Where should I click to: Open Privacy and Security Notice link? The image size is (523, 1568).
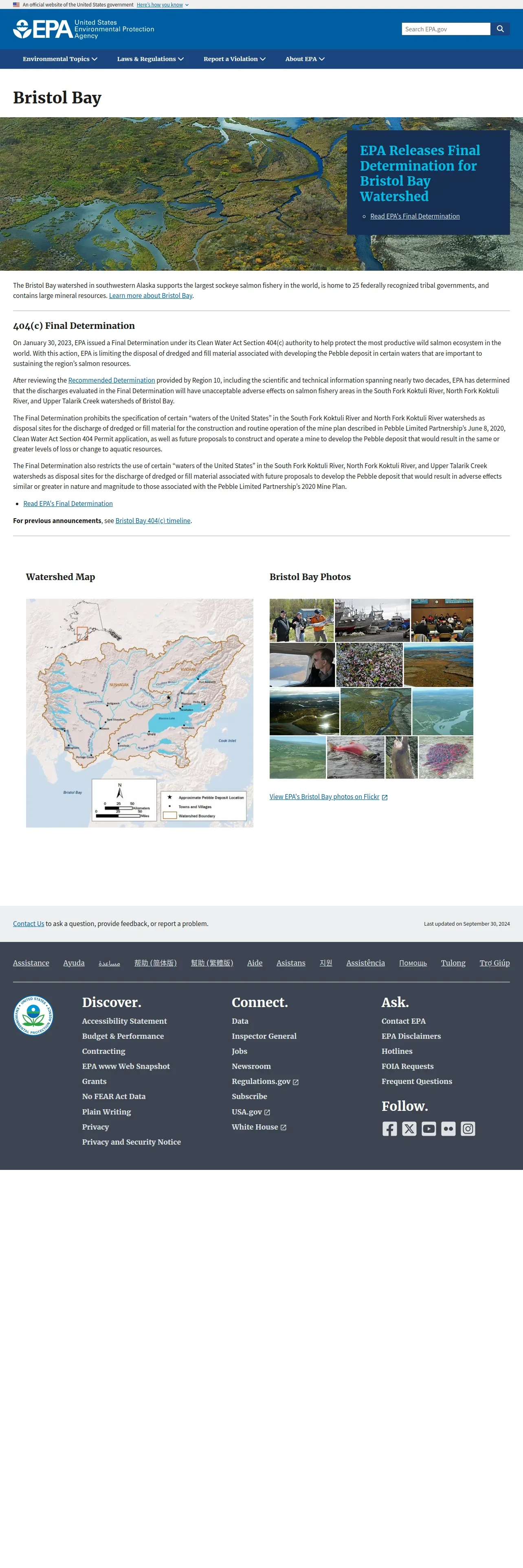coord(132,1143)
